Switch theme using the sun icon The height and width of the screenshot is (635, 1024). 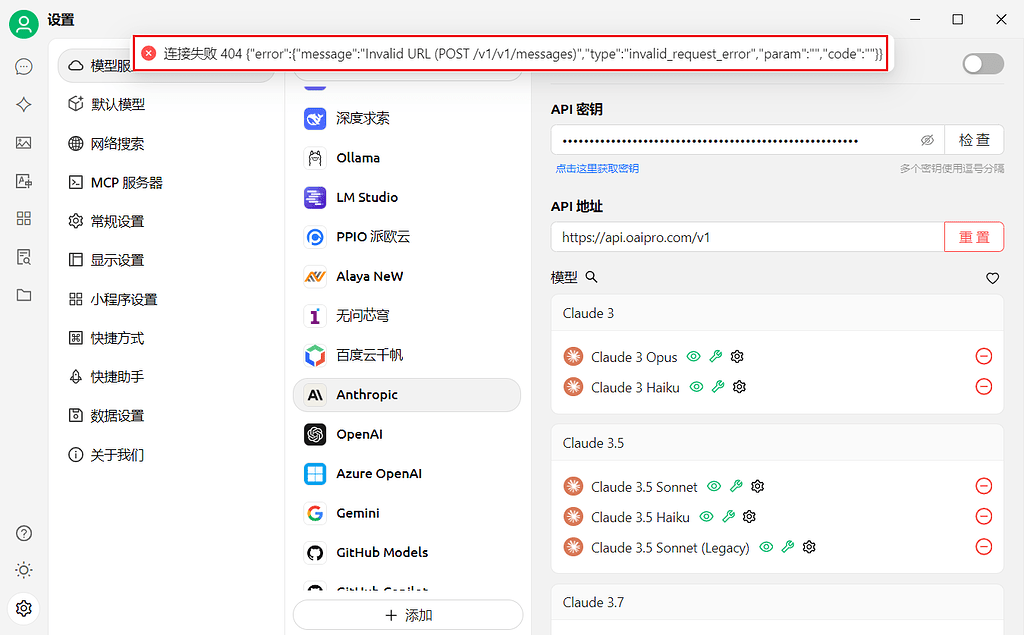[x=24, y=570]
